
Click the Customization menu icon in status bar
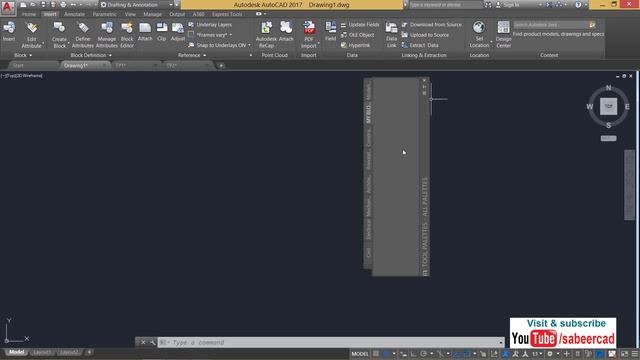point(635,354)
